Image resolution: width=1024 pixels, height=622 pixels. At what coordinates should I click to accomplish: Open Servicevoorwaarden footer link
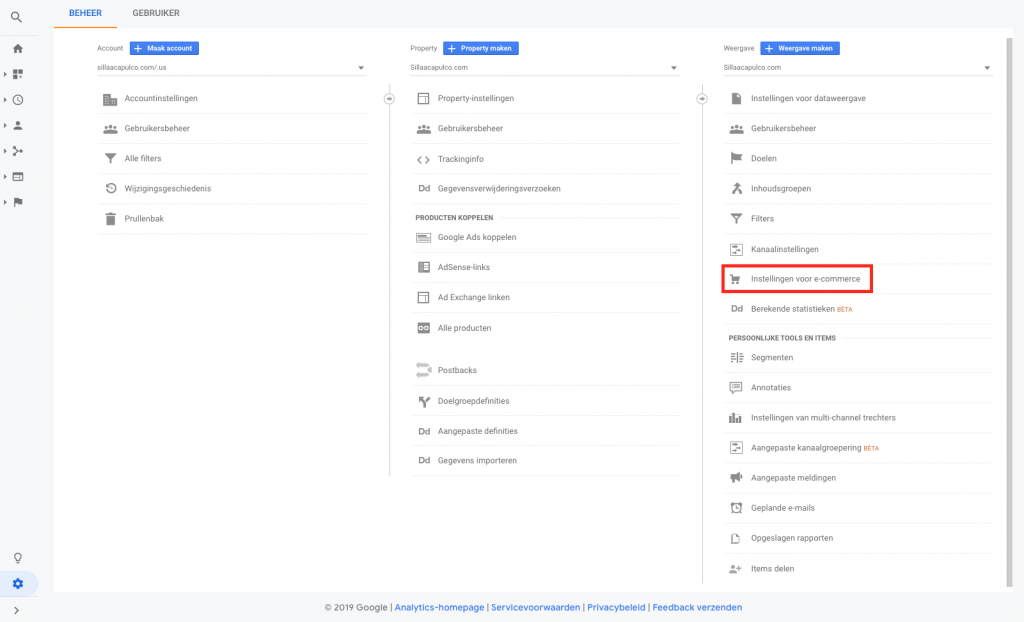point(536,608)
